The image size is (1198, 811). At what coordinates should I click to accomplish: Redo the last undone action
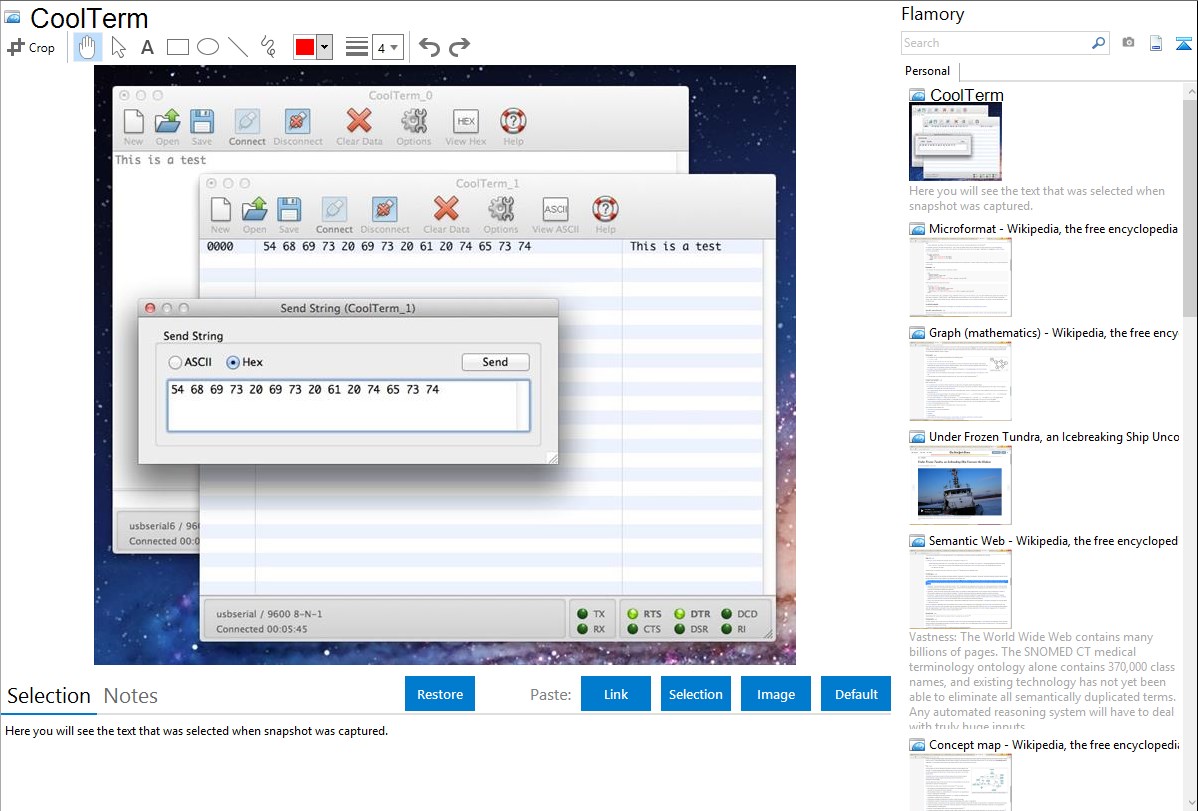point(459,47)
